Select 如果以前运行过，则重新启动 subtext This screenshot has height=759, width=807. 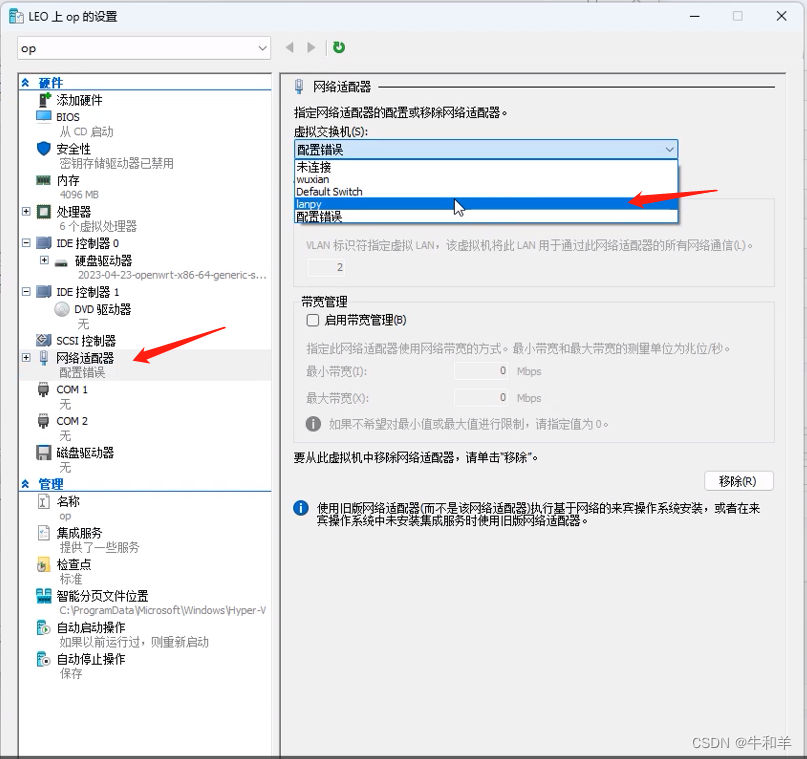coord(134,642)
